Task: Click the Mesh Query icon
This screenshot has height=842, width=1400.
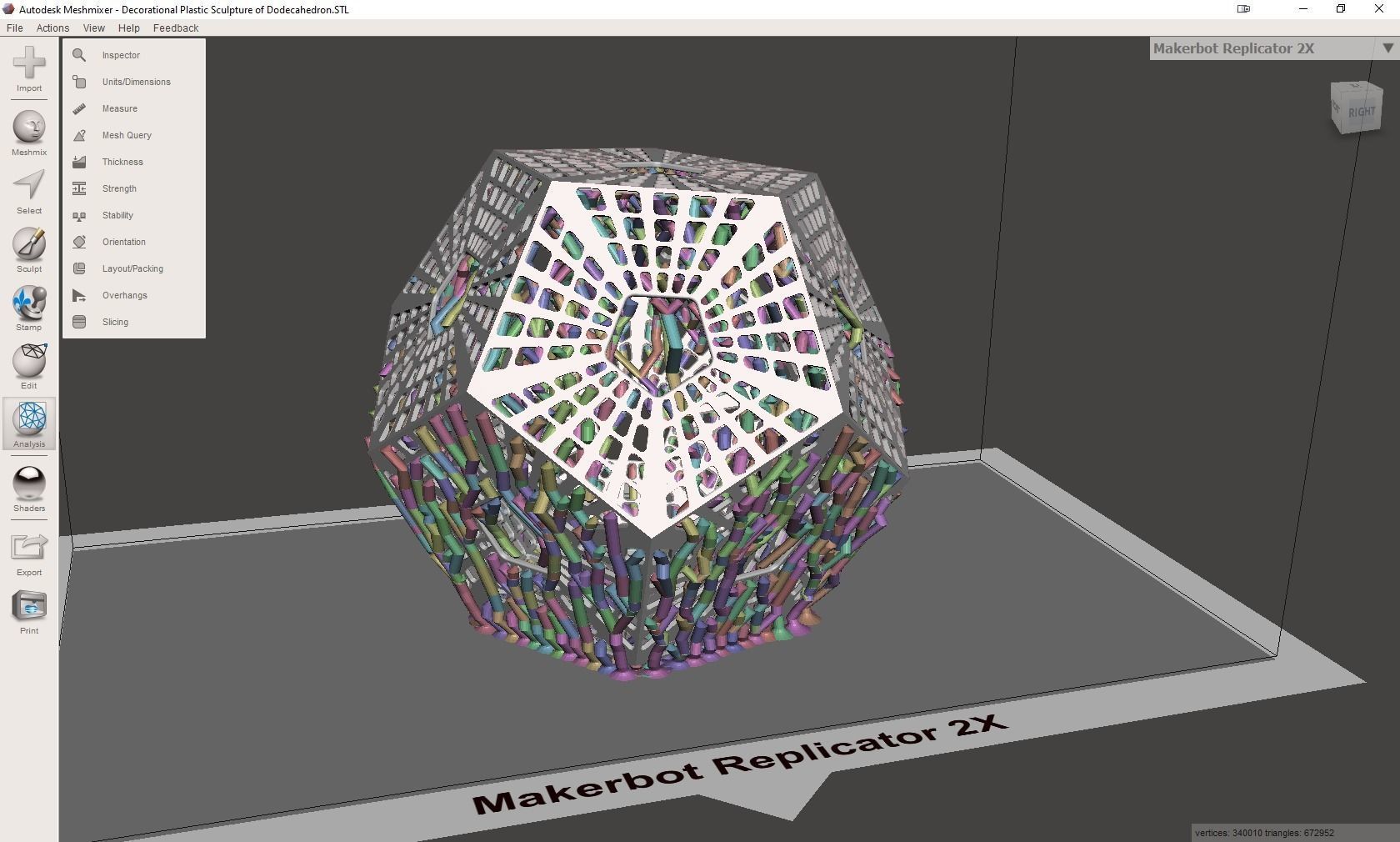Action: point(79,135)
